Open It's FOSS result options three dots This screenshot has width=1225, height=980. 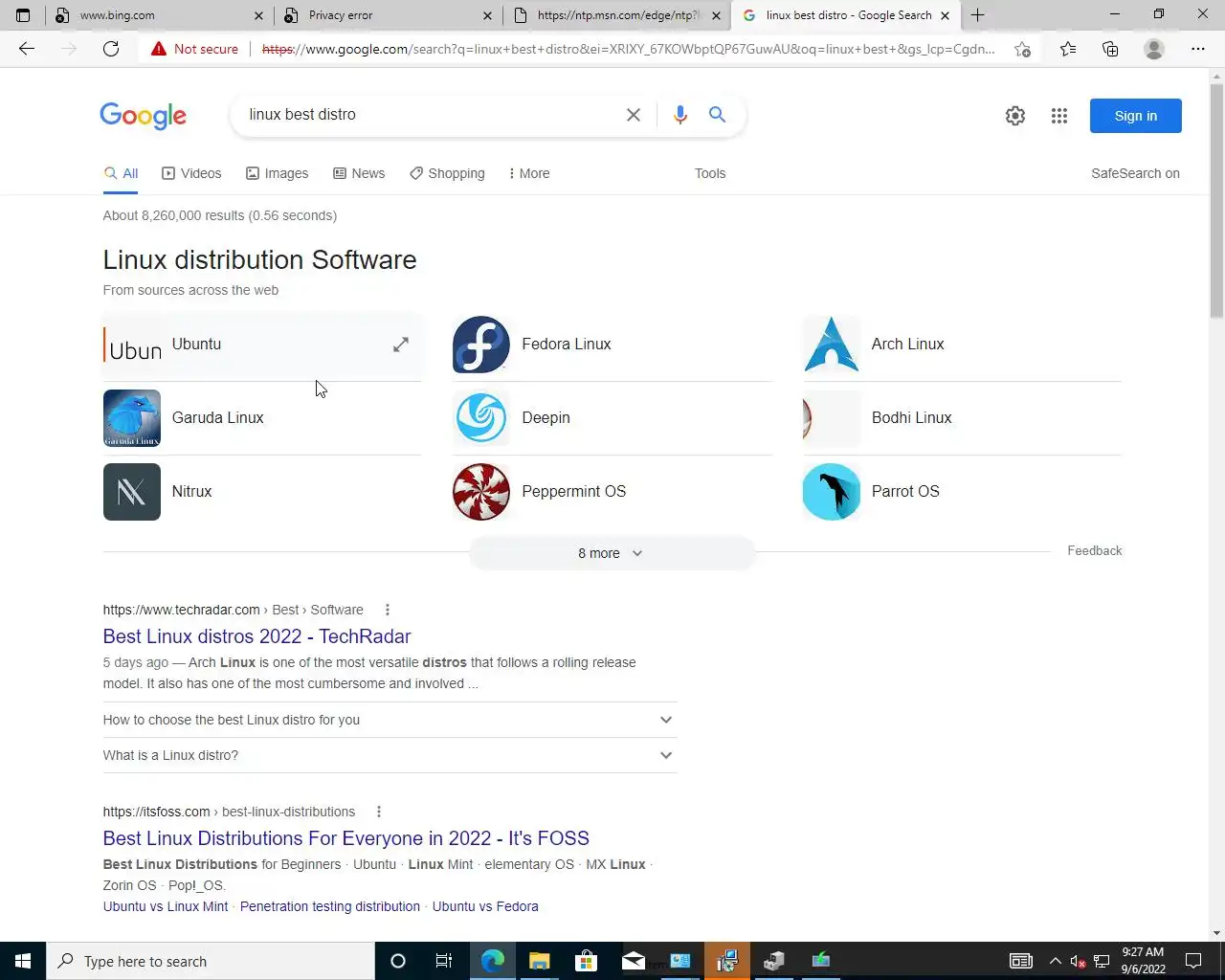(x=379, y=812)
